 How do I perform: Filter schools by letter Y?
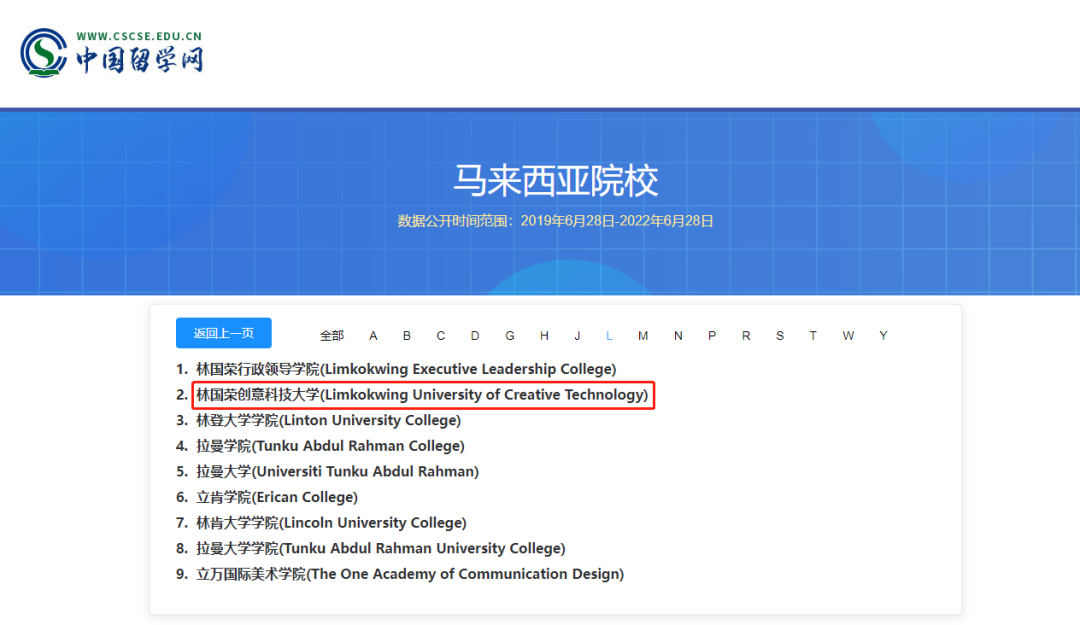click(x=883, y=336)
